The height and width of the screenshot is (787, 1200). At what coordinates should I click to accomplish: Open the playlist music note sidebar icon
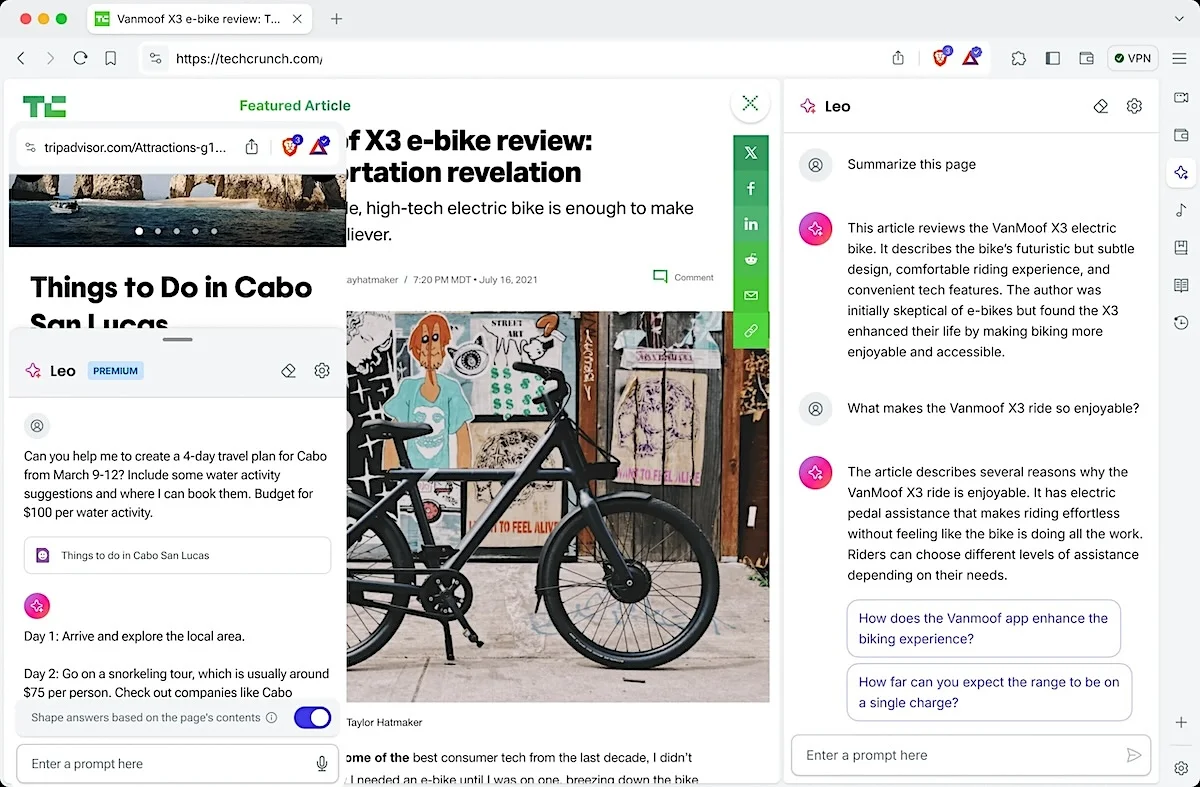coord(1181,210)
